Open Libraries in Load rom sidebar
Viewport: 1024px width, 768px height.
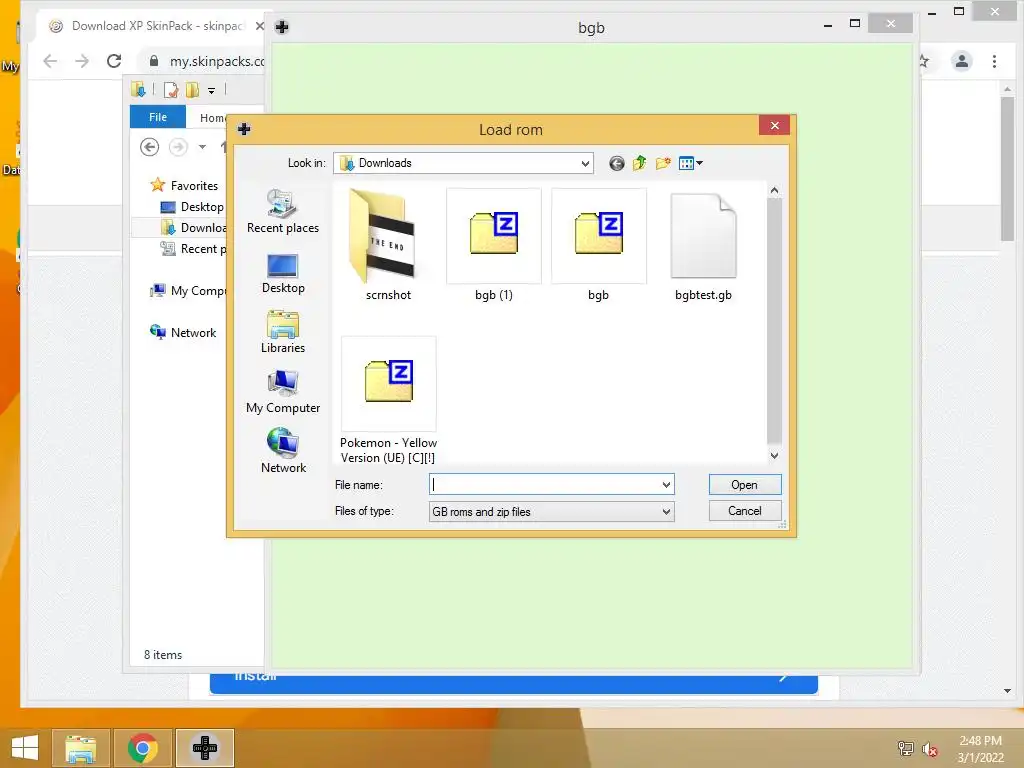(283, 332)
